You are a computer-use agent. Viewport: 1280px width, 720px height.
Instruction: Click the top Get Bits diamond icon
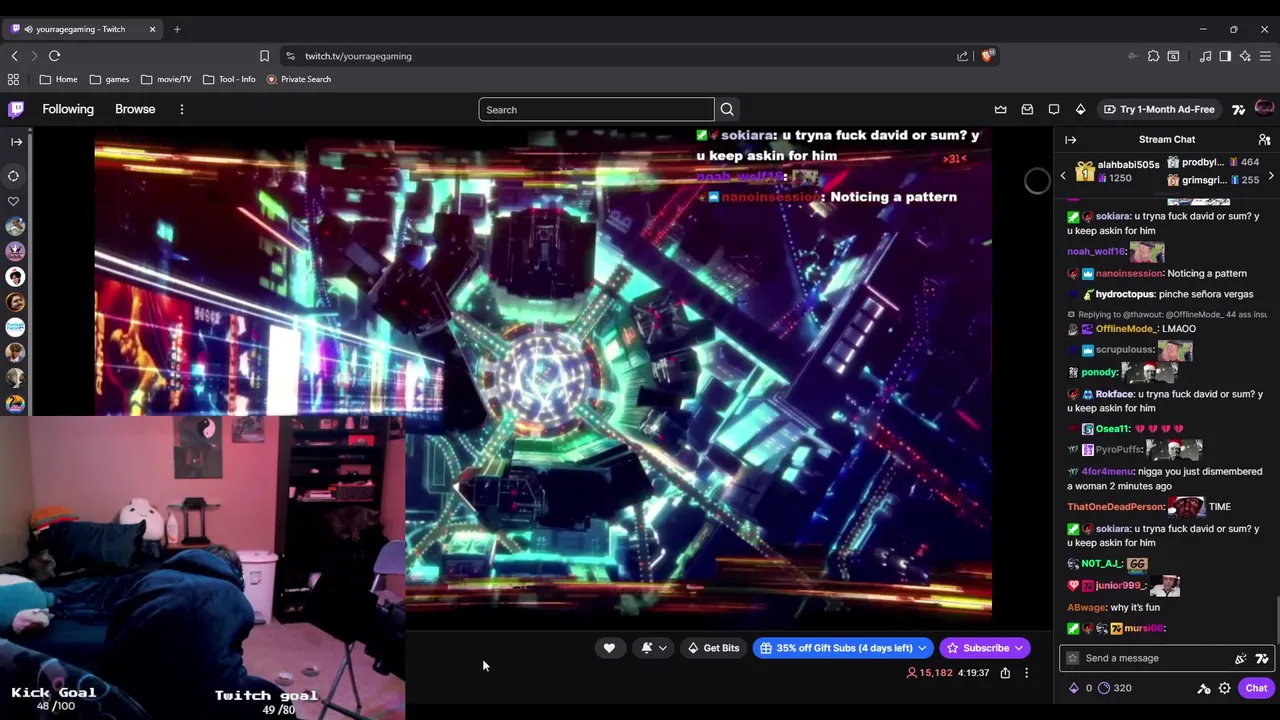click(x=1080, y=109)
